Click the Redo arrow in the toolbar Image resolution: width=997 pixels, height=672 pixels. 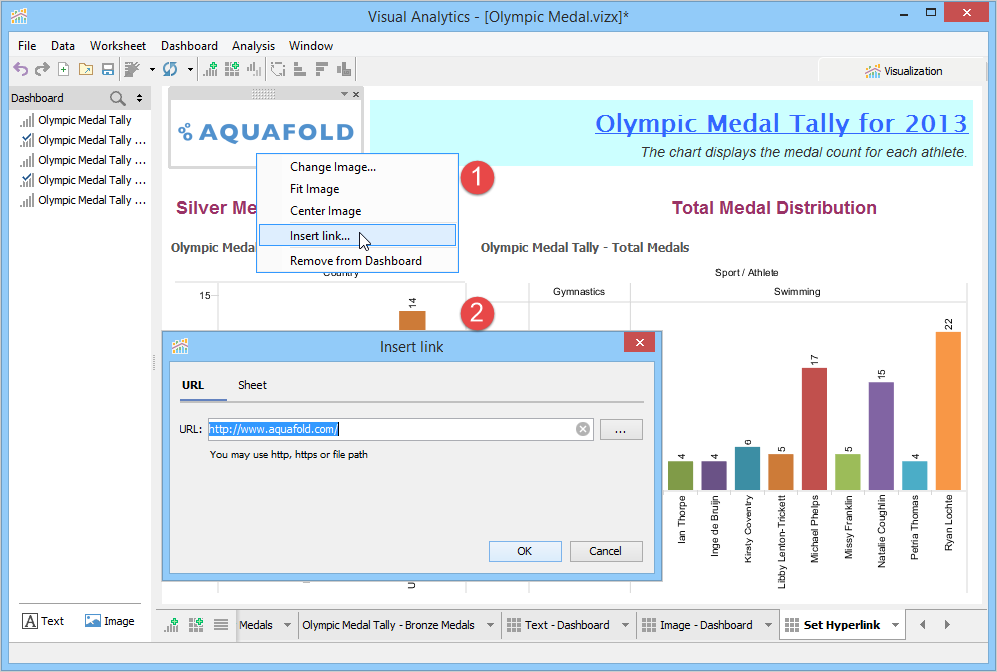point(42,69)
